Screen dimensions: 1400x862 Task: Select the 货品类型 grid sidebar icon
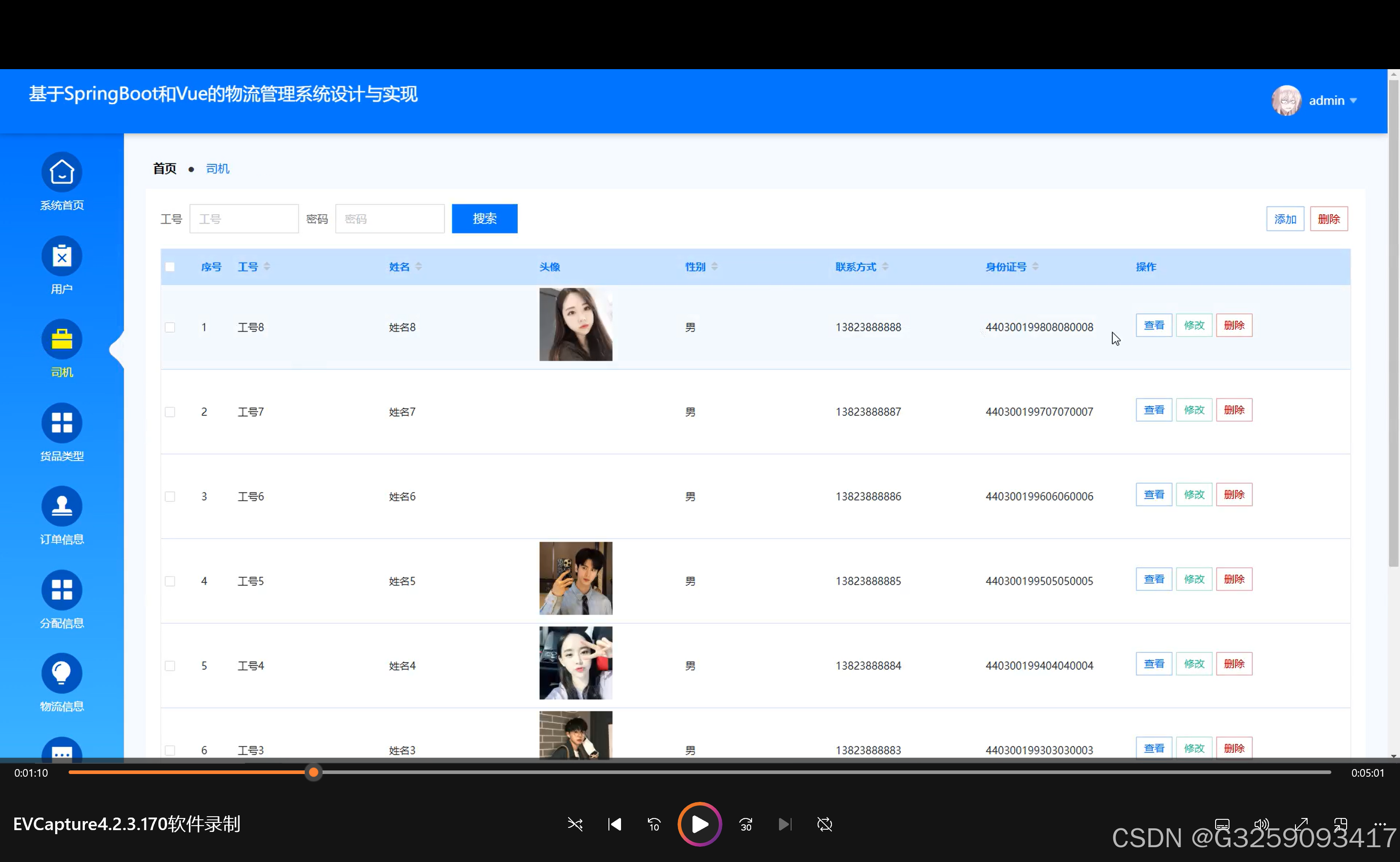(61, 423)
